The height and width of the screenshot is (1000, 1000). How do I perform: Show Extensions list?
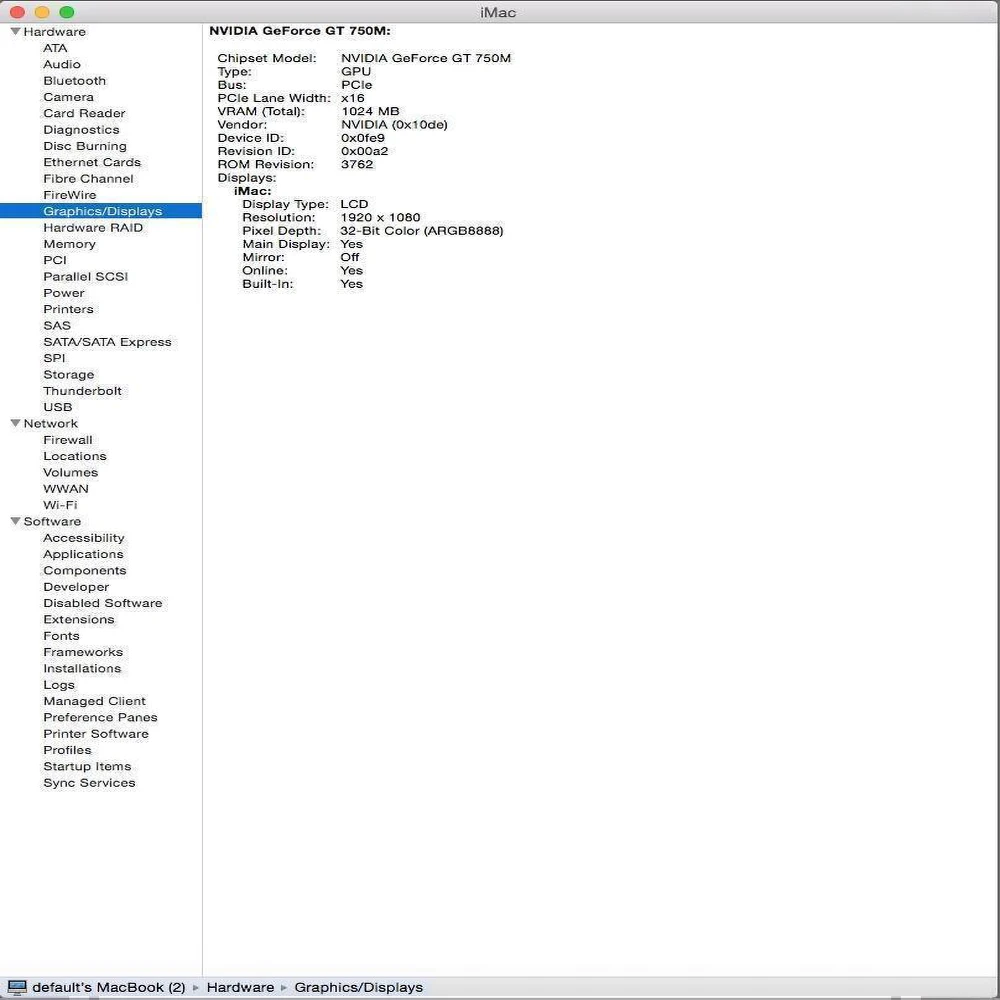tap(78, 619)
